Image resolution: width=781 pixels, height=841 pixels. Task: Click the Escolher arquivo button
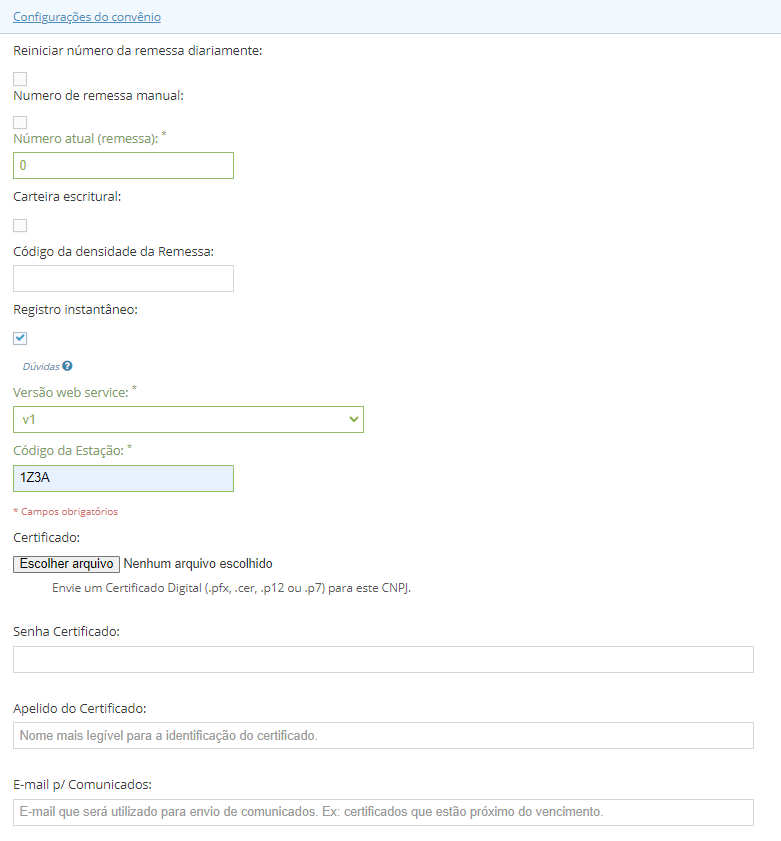point(67,564)
